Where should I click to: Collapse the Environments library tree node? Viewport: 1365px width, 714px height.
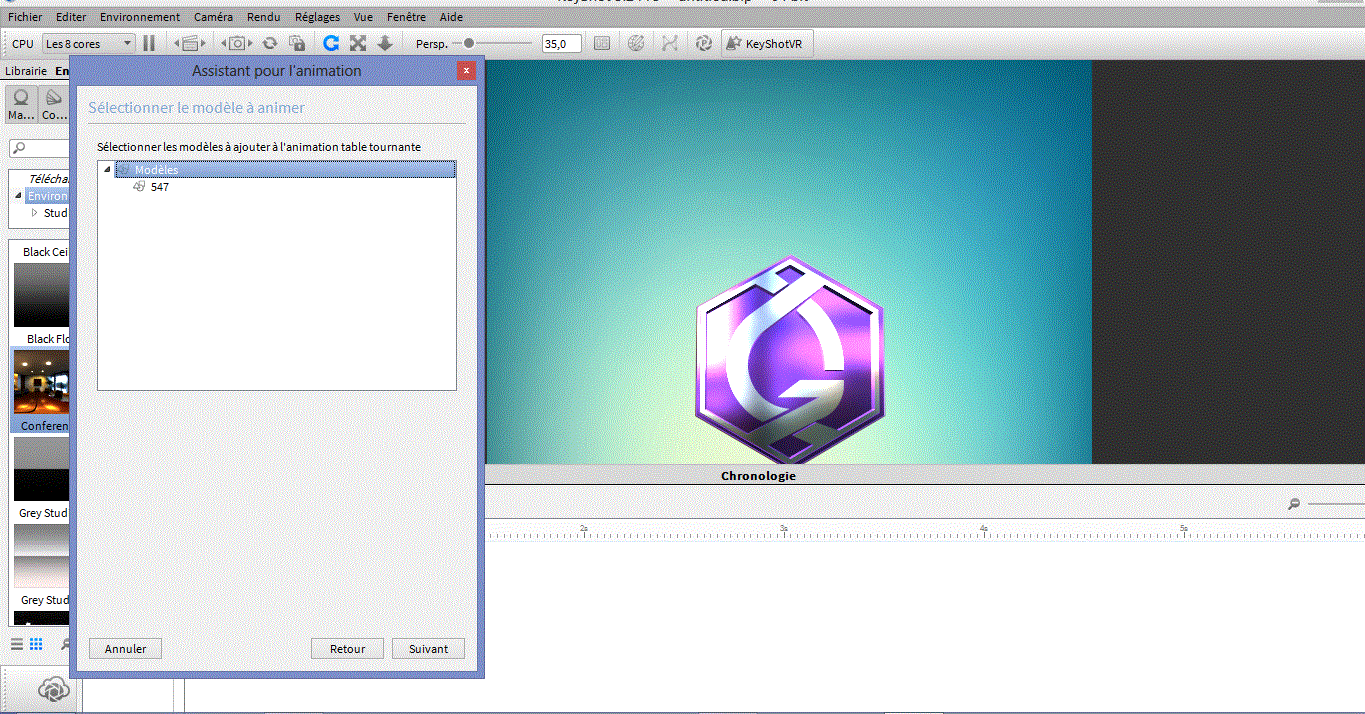pos(18,196)
